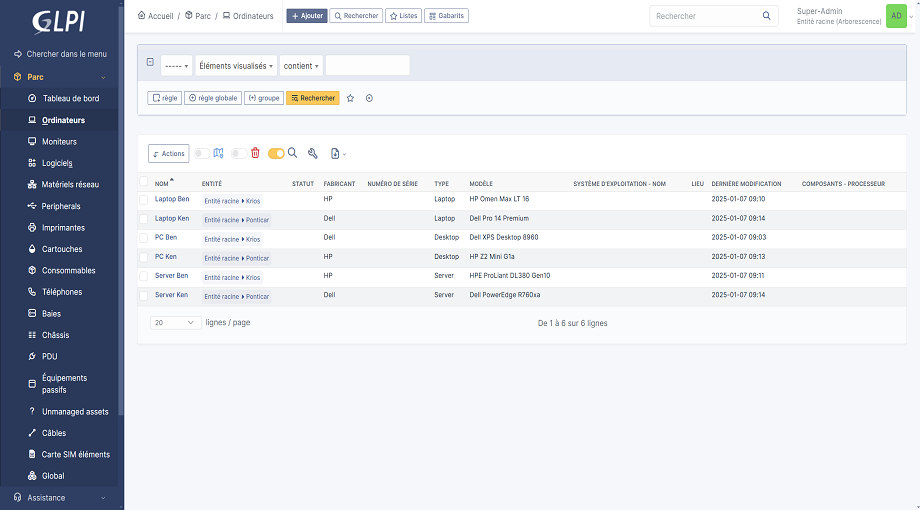Check the PC Ken row checkbox
920x510 pixels.
pos(143,257)
